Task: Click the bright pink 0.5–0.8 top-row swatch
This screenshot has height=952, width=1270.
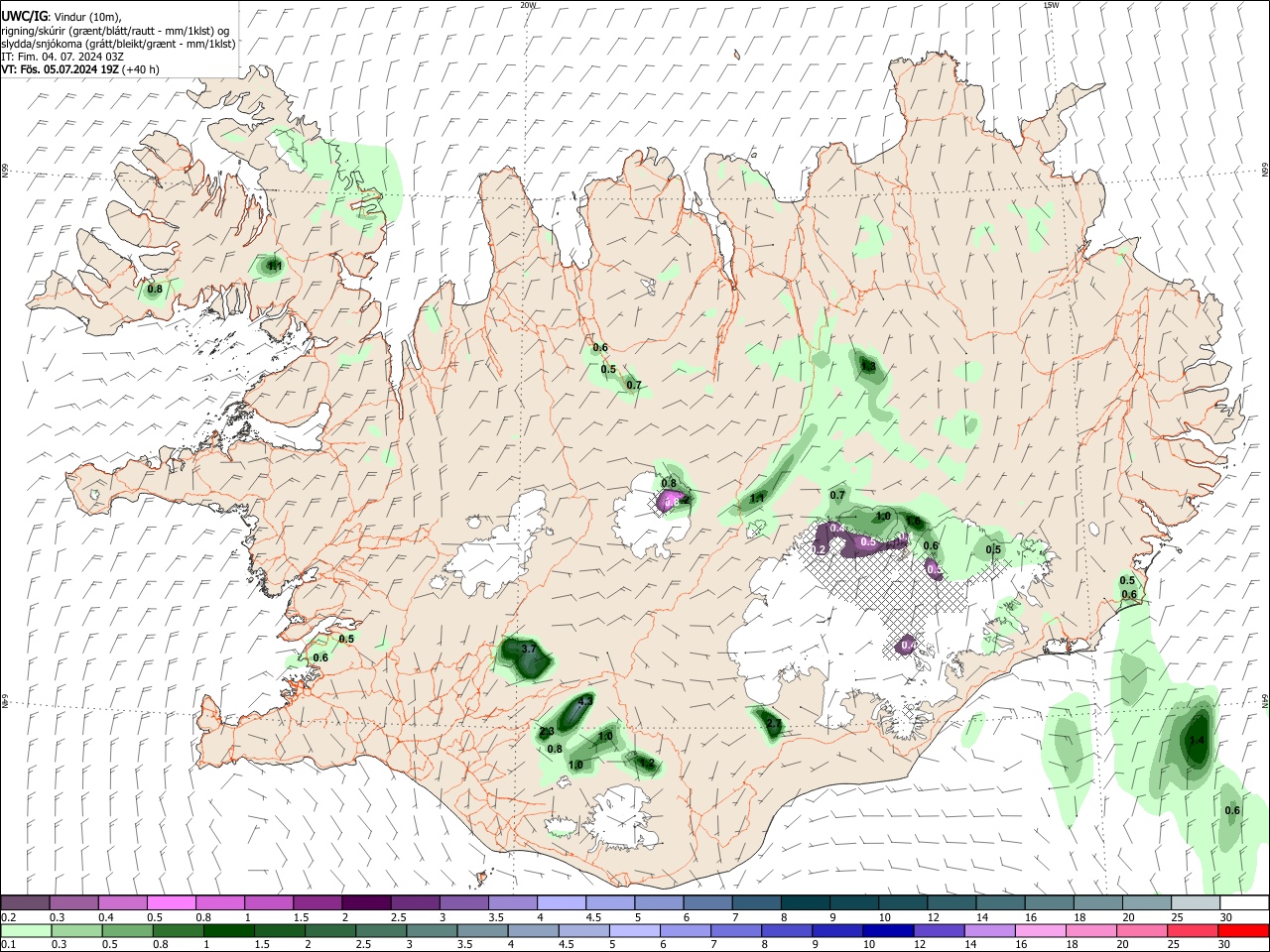Action: point(172,903)
